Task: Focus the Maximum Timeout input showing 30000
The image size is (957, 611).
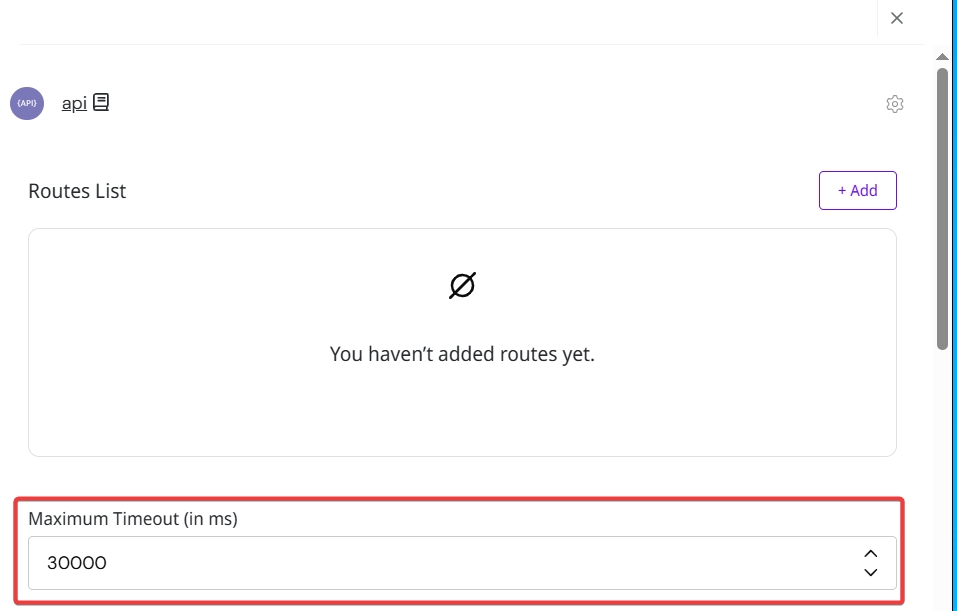Action: point(440,563)
